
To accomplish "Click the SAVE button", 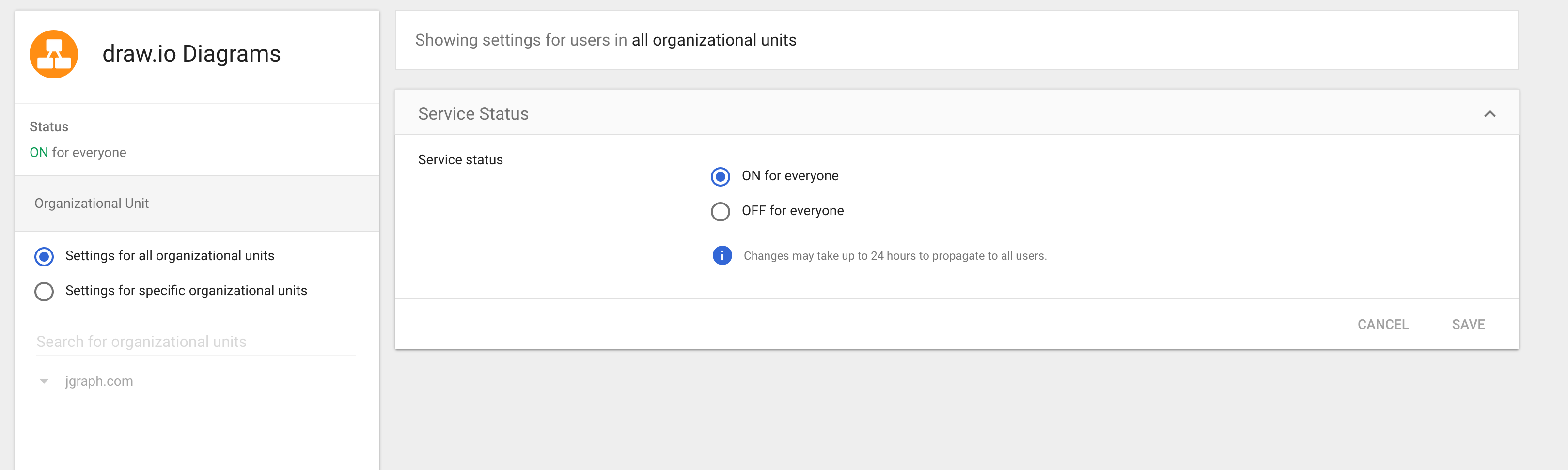I will coord(1468,324).
